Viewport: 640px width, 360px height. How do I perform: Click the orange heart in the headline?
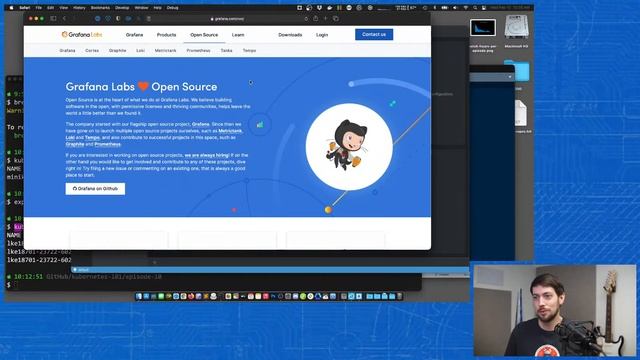coord(143,87)
